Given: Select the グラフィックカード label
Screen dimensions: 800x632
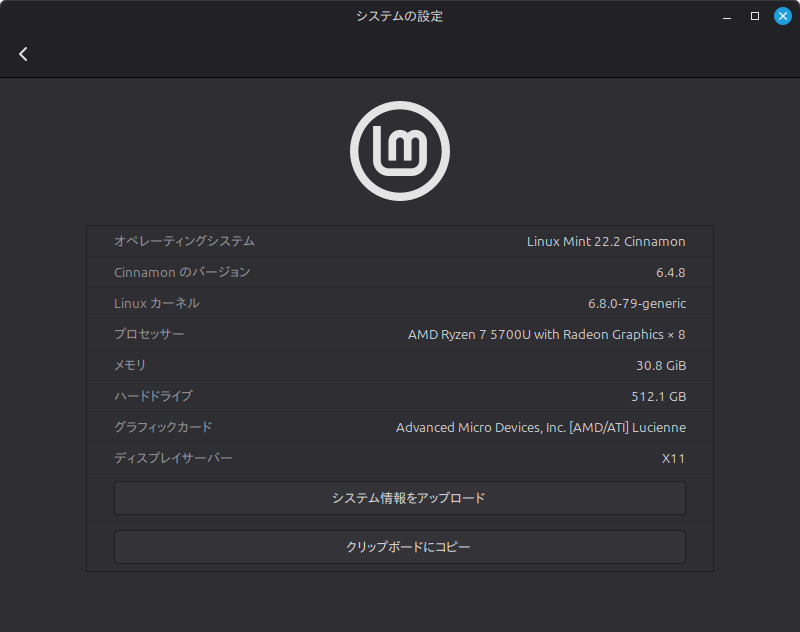Looking at the screenshot, I should [x=163, y=427].
